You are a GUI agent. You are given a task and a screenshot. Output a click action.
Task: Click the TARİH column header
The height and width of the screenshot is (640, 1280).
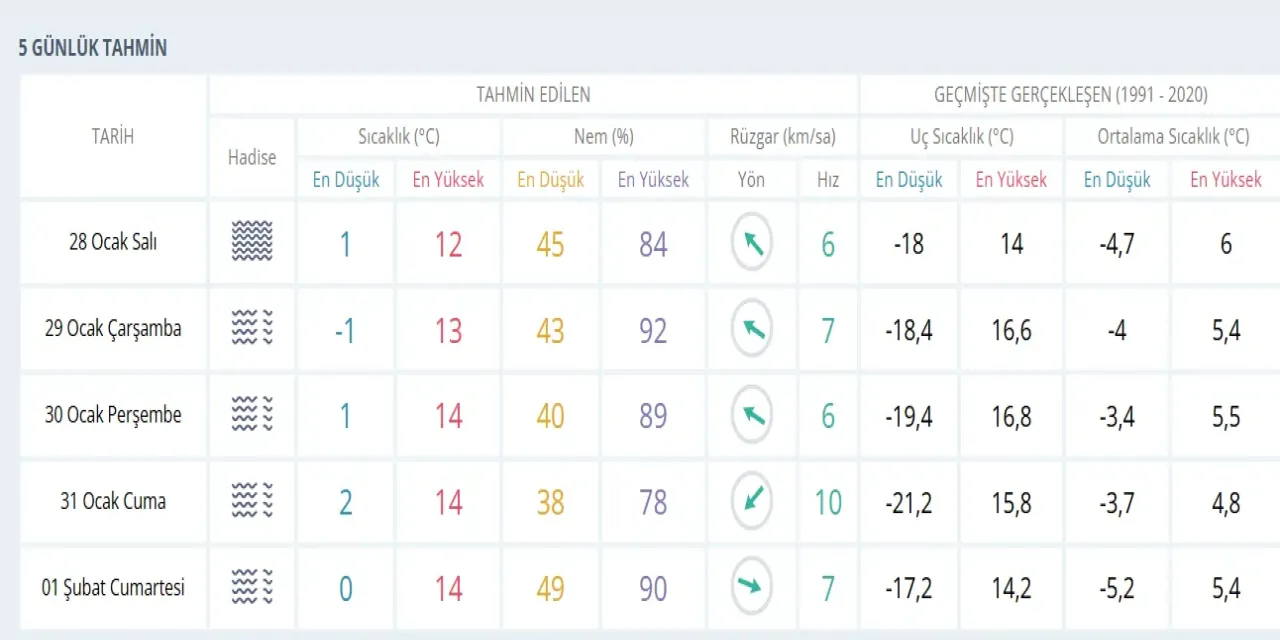pyautogui.click(x=112, y=137)
